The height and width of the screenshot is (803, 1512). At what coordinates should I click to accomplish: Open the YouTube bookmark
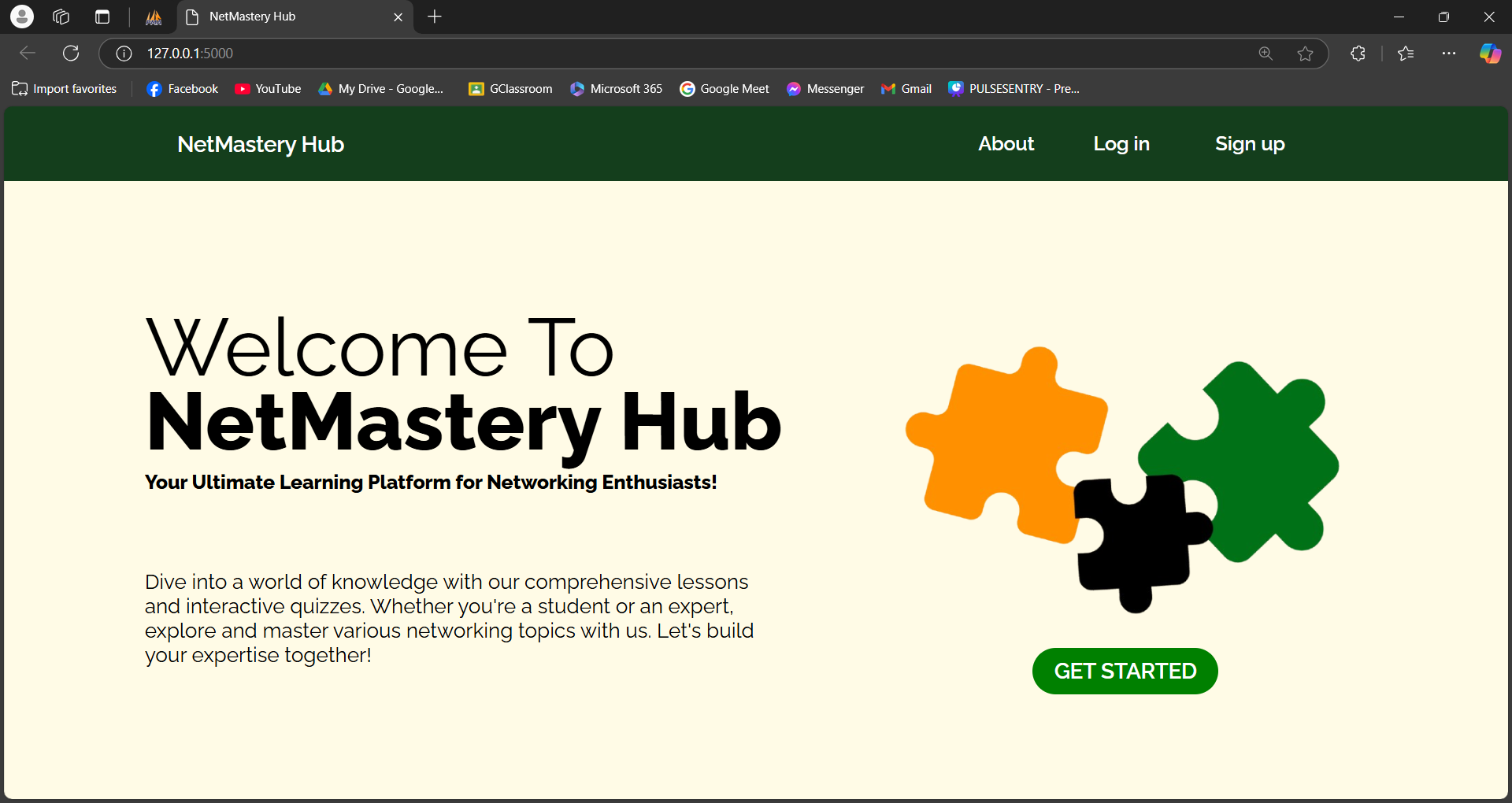pos(268,89)
